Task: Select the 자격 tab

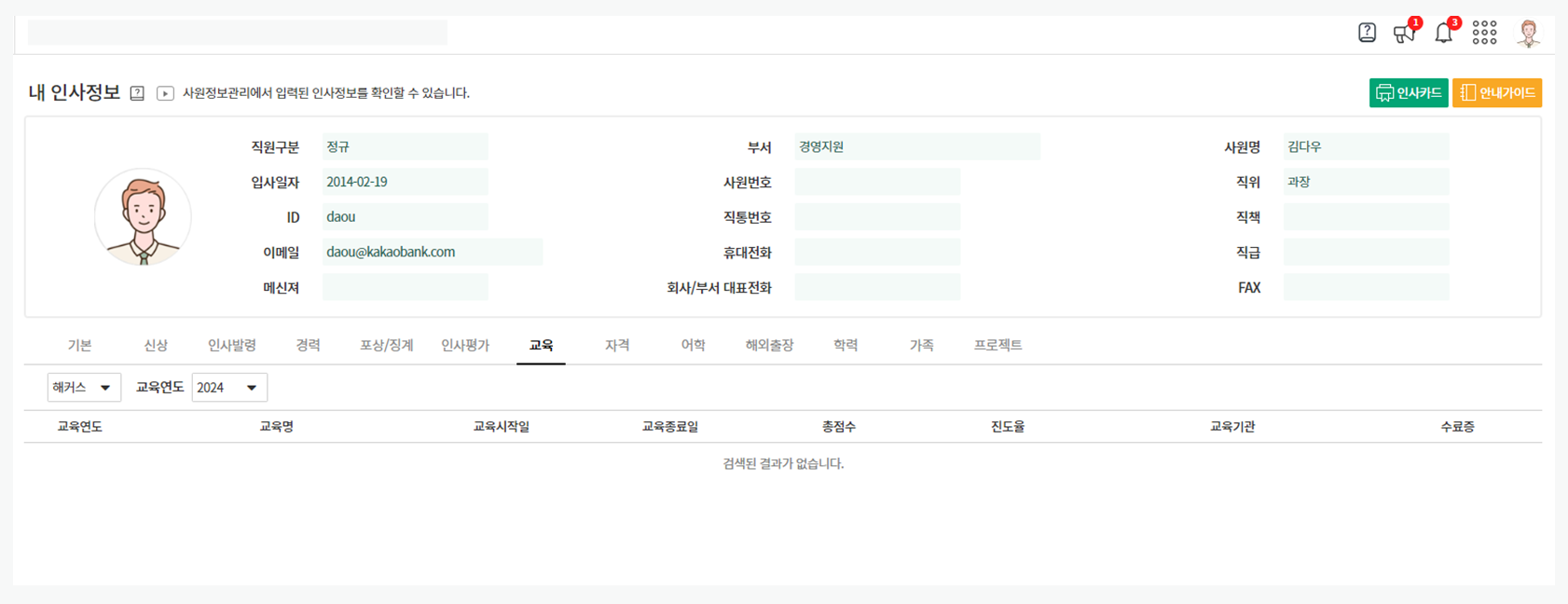Action: pos(617,346)
